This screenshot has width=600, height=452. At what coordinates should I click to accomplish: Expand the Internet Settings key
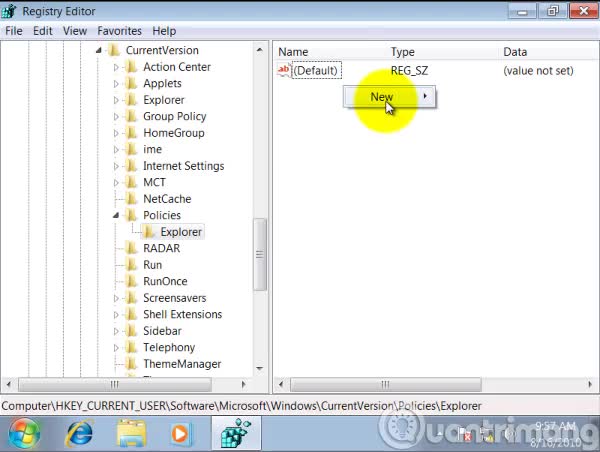(116, 166)
